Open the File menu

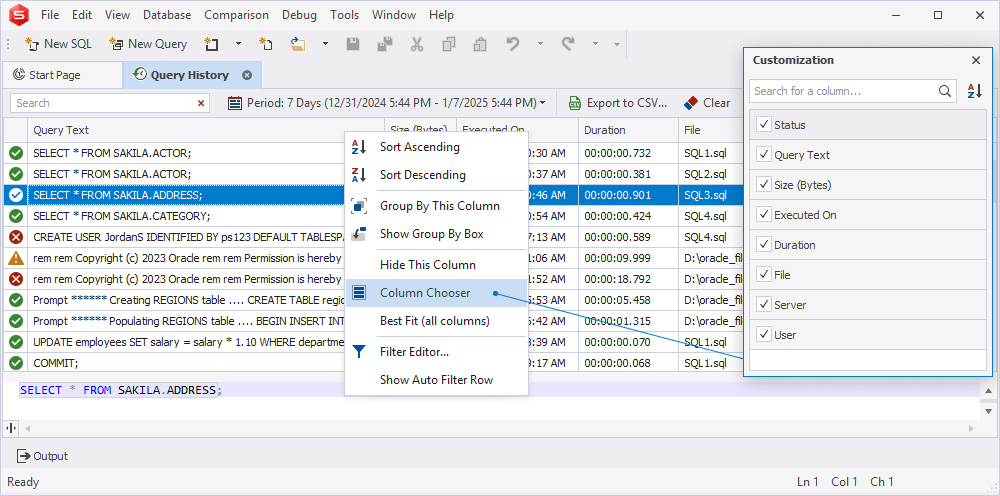pos(50,15)
